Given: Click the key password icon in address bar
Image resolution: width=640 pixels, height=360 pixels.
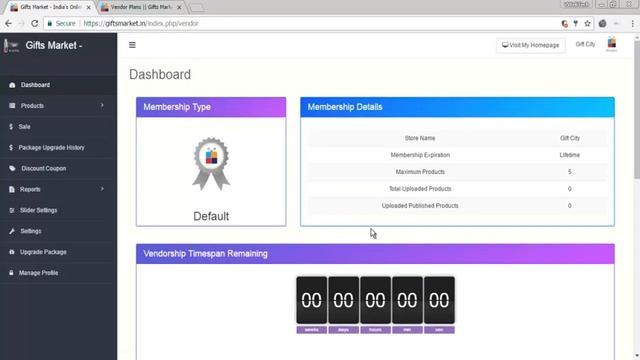Looking at the screenshot, I should click(x=576, y=24).
